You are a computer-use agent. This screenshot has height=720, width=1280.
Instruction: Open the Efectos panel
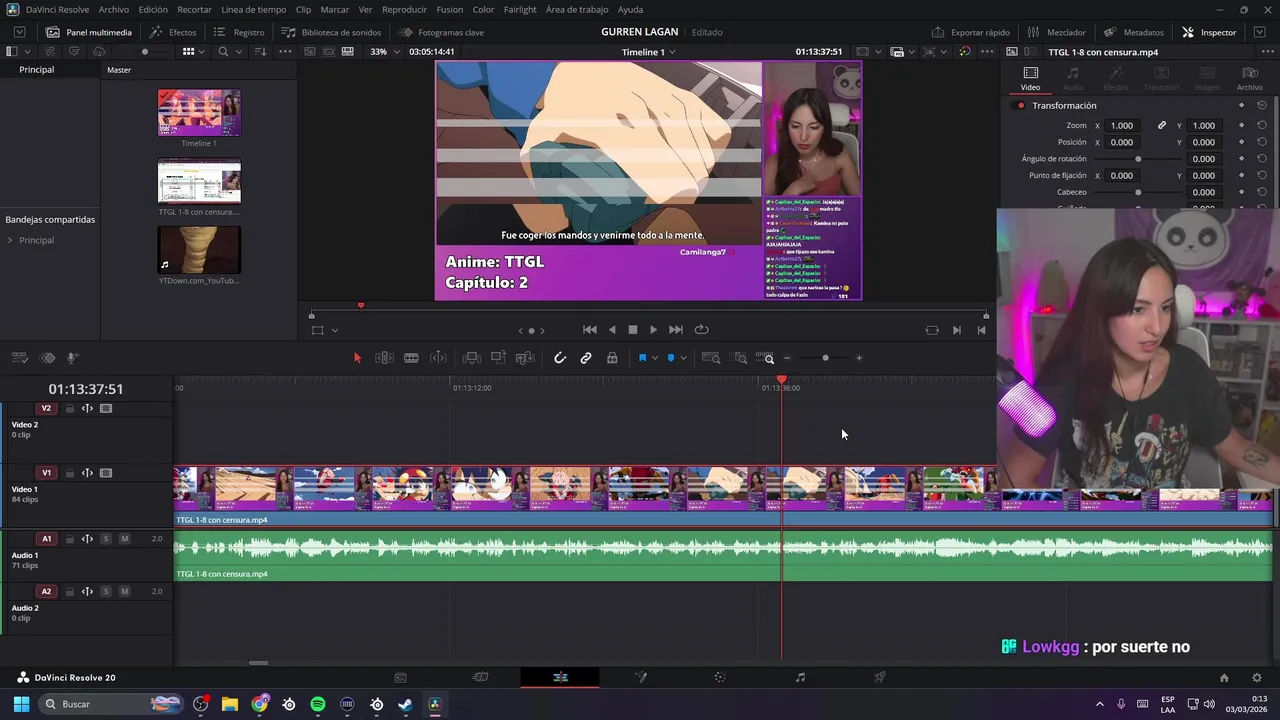point(173,32)
